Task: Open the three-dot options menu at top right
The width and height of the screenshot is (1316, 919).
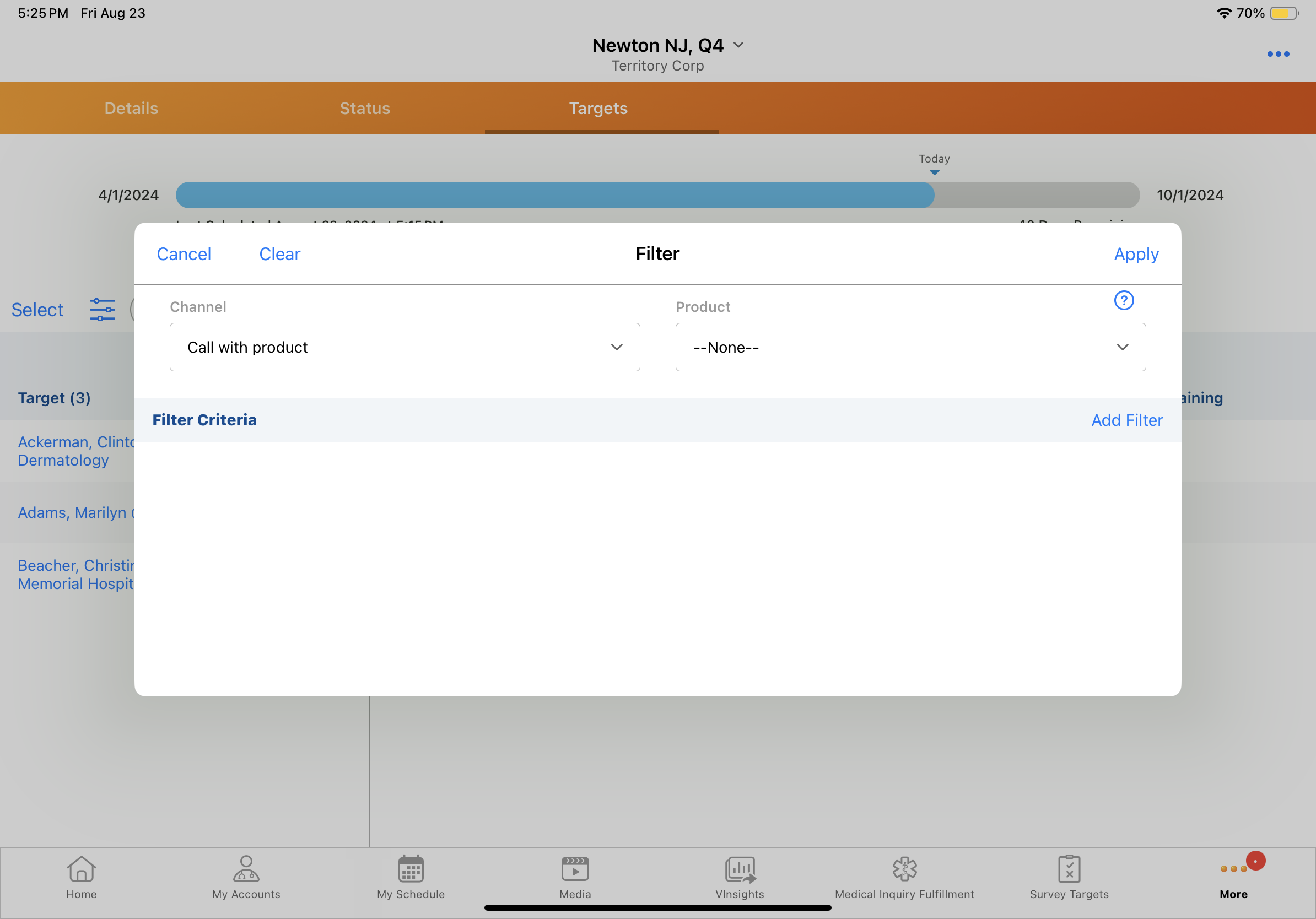Action: (x=1277, y=54)
